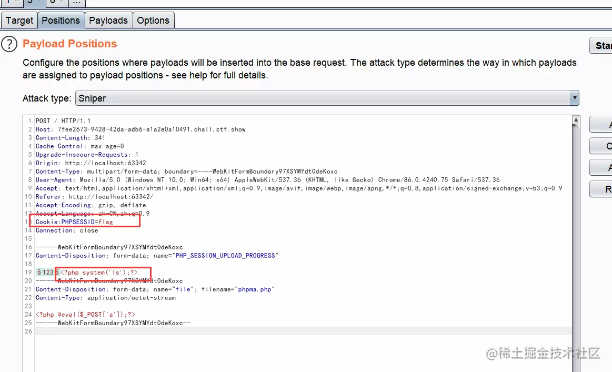Click the editor scrollbar up arrow
The width and height of the screenshot is (612, 372).
(575, 120)
